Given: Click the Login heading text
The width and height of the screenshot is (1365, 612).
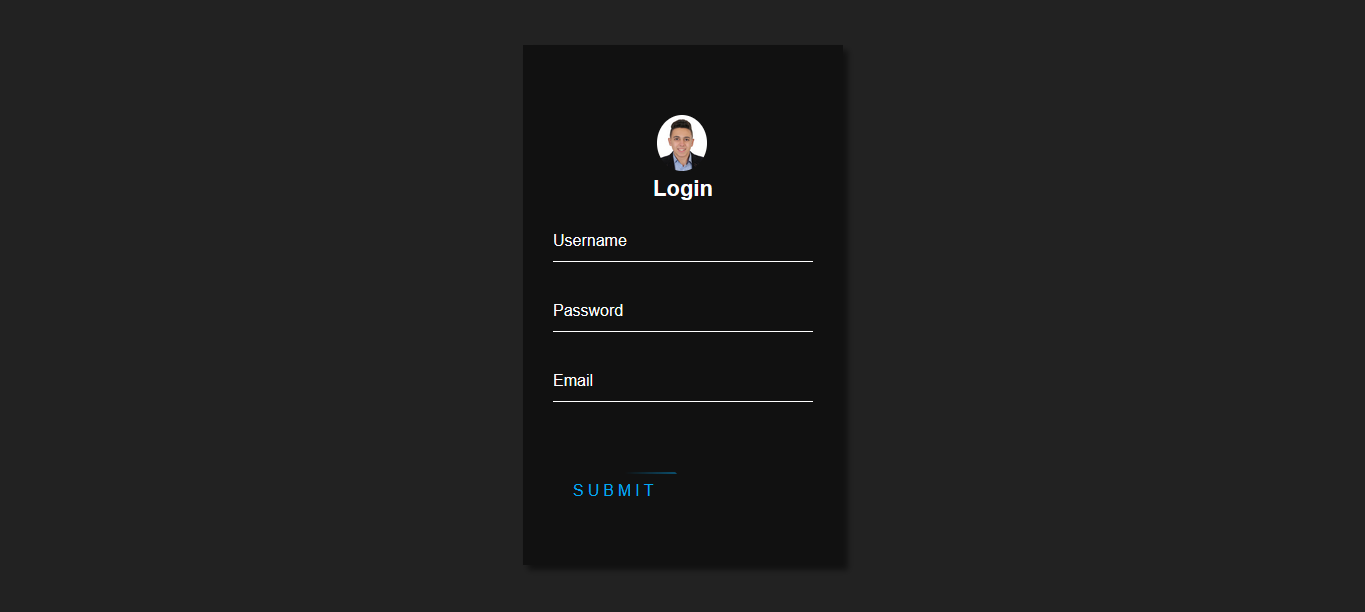Looking at the screenshot, I should [x=683, y=188].
